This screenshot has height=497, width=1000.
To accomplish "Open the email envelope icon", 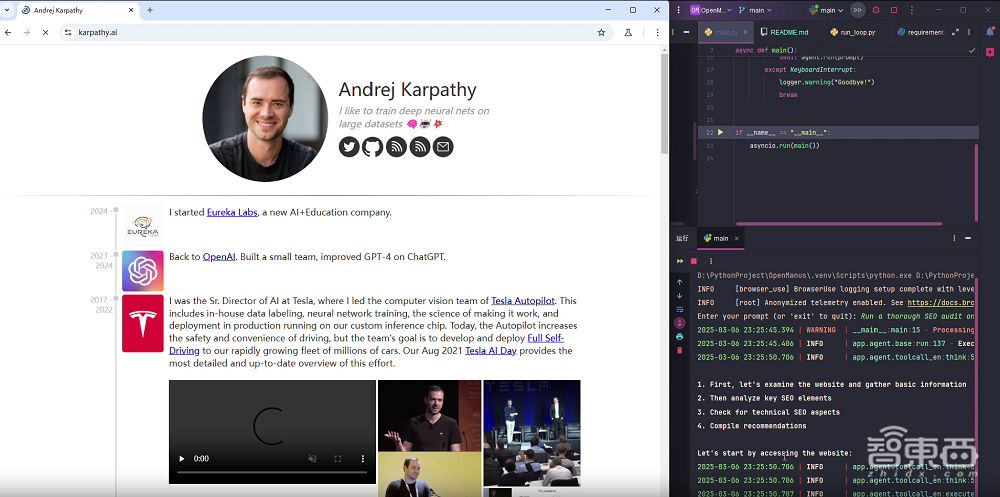I will pos(443,147).
